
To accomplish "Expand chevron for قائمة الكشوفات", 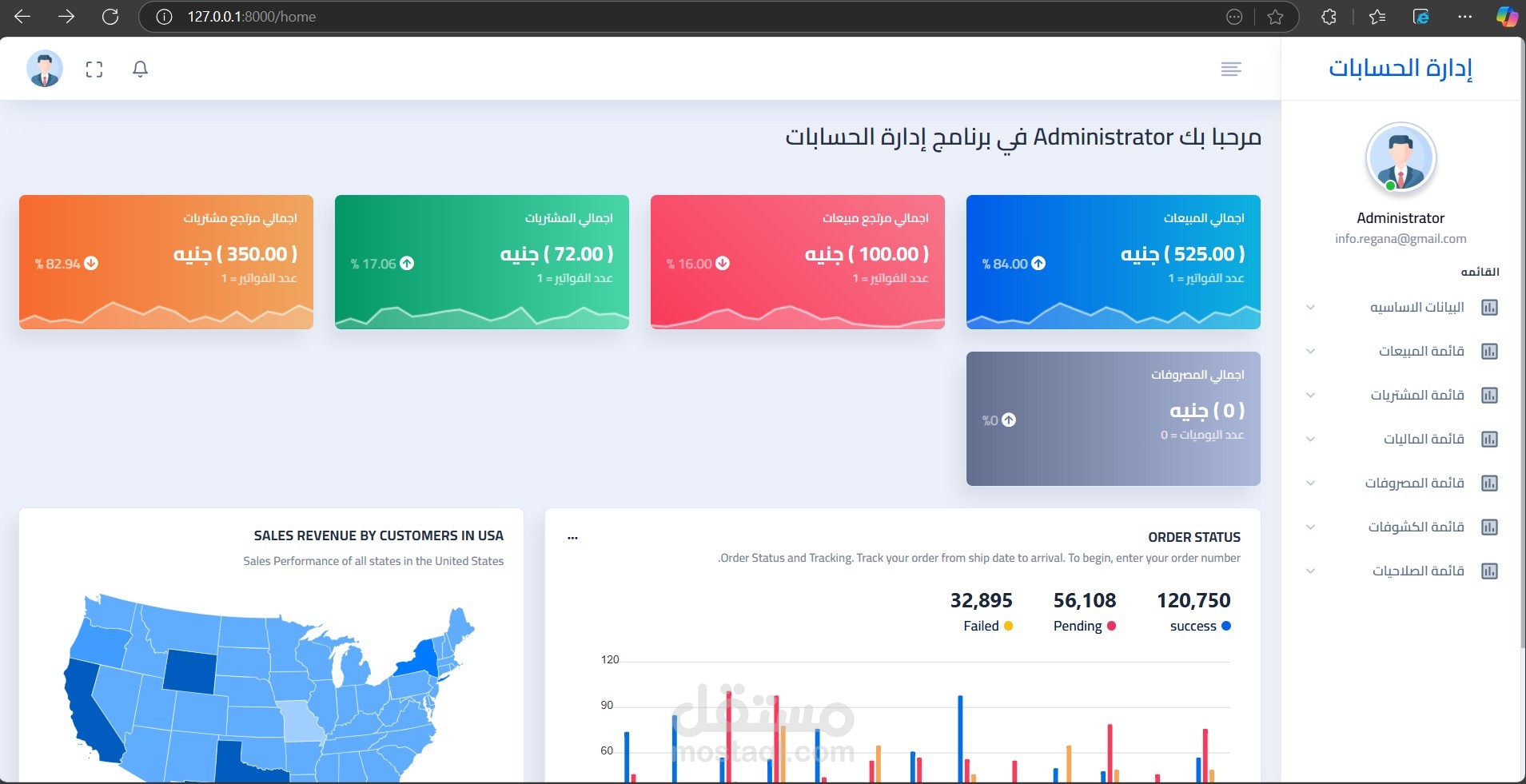I will coord(1310,527).
